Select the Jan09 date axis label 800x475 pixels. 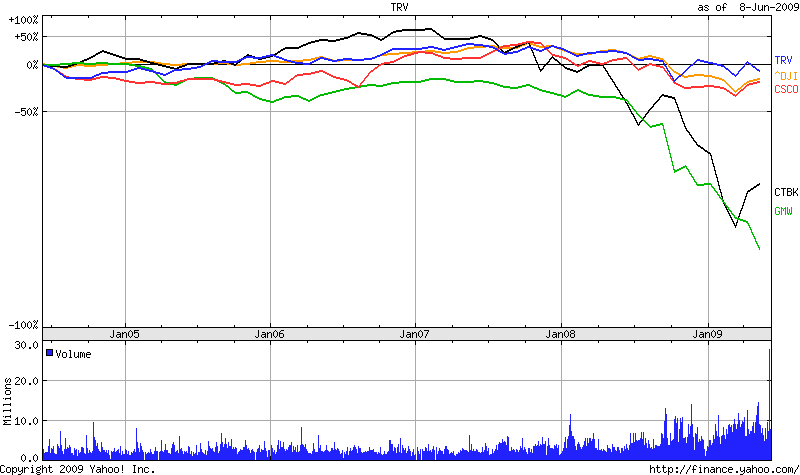(x=708, y=334)
